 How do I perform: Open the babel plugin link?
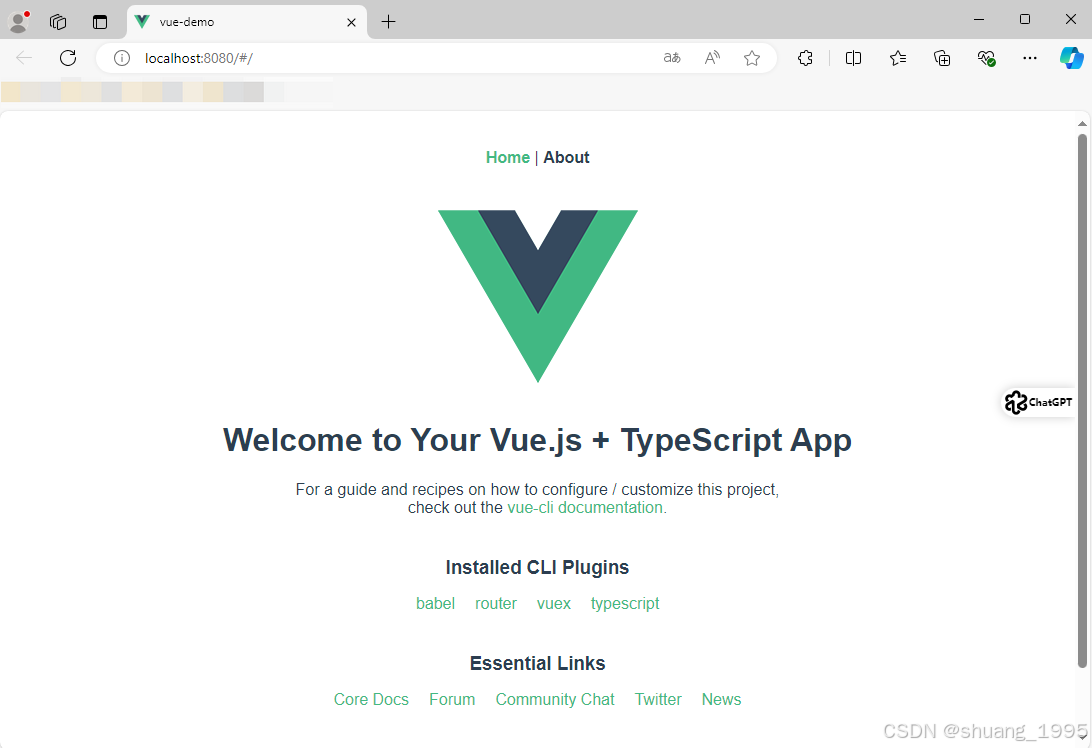(435, 603)
